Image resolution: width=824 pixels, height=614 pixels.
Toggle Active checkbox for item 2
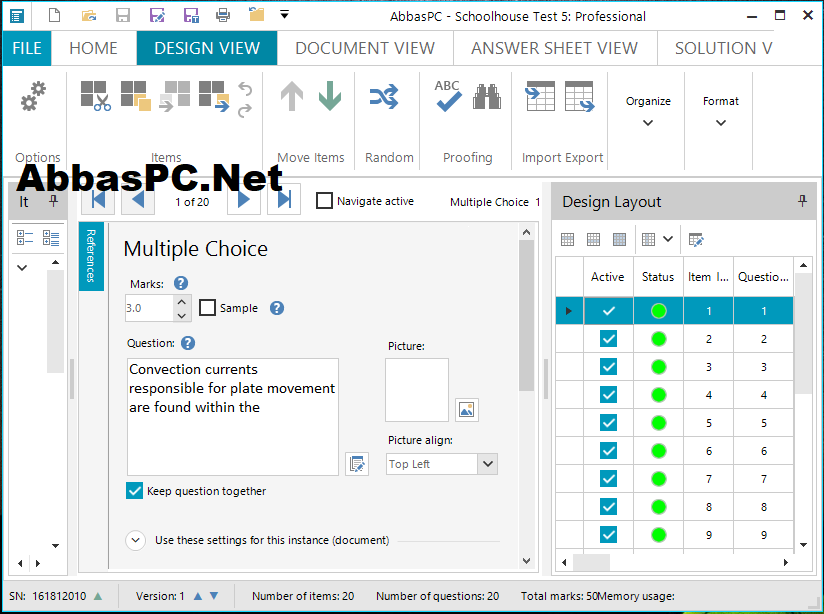tap(608, 339)
